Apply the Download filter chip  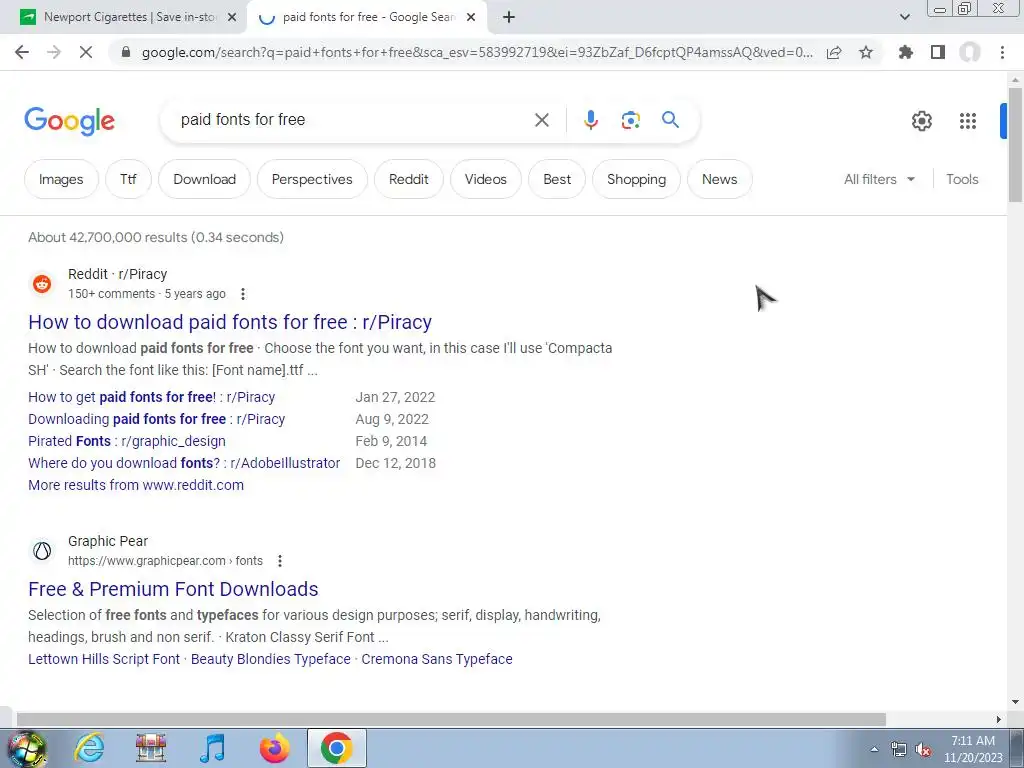tap(204, 179)
